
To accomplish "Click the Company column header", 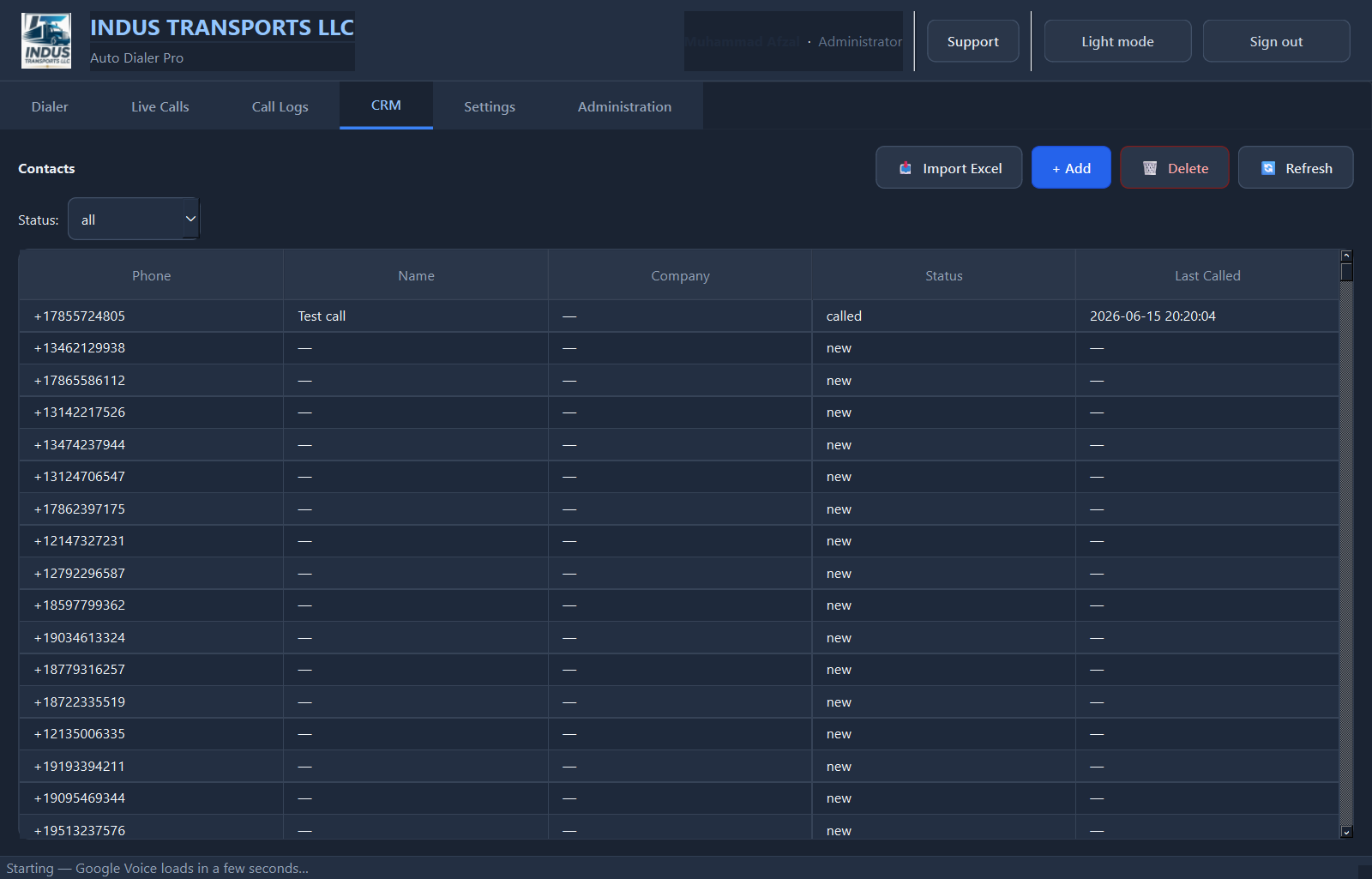I will tap(680, 275).
